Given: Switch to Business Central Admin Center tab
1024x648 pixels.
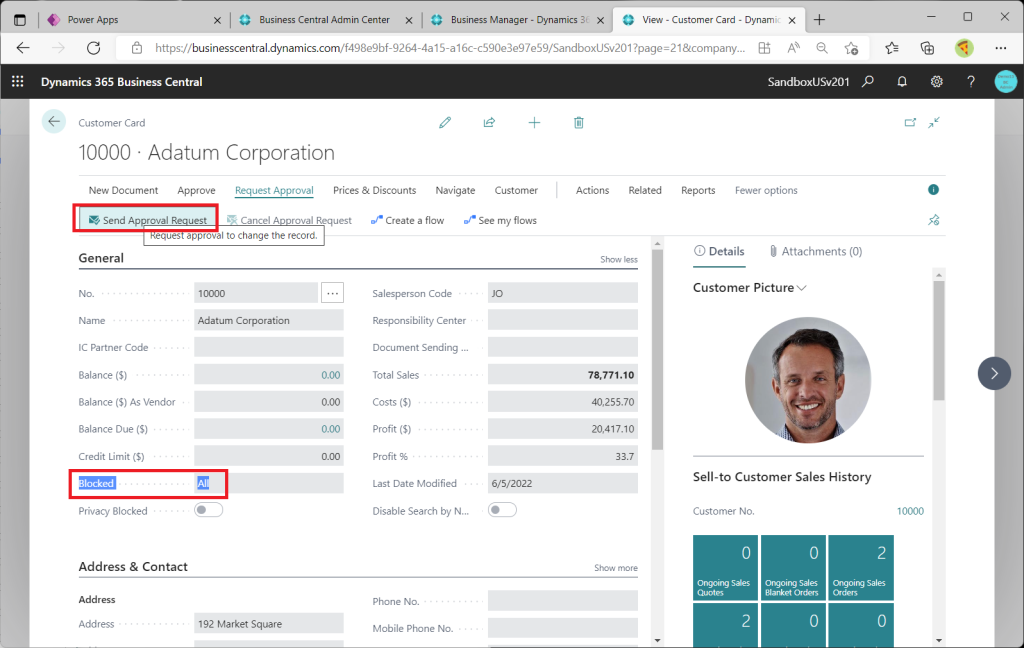Looking at the screenshot, I should pos(324,20).
